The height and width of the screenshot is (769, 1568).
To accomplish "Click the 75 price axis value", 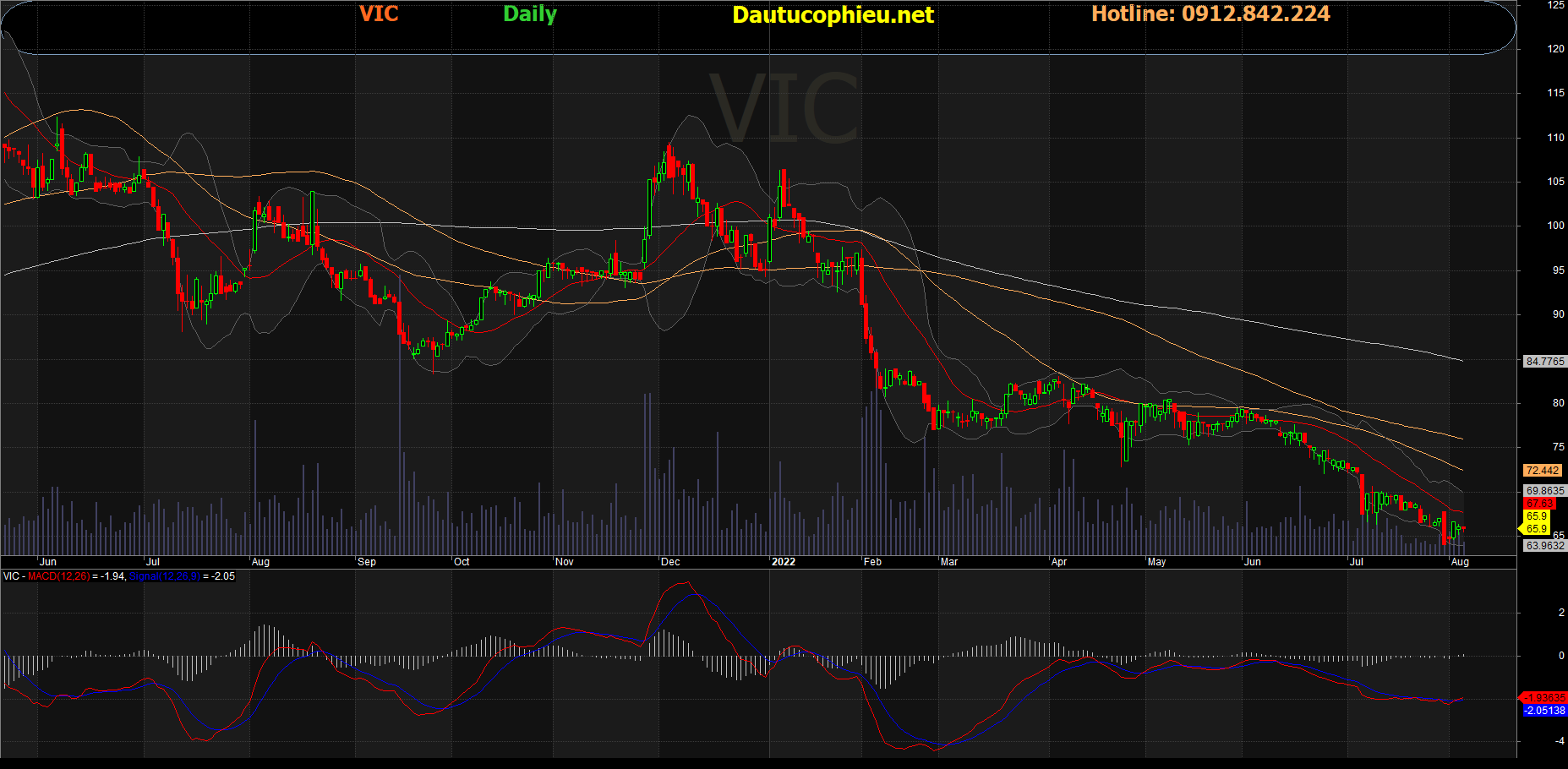I will 1559,447.
